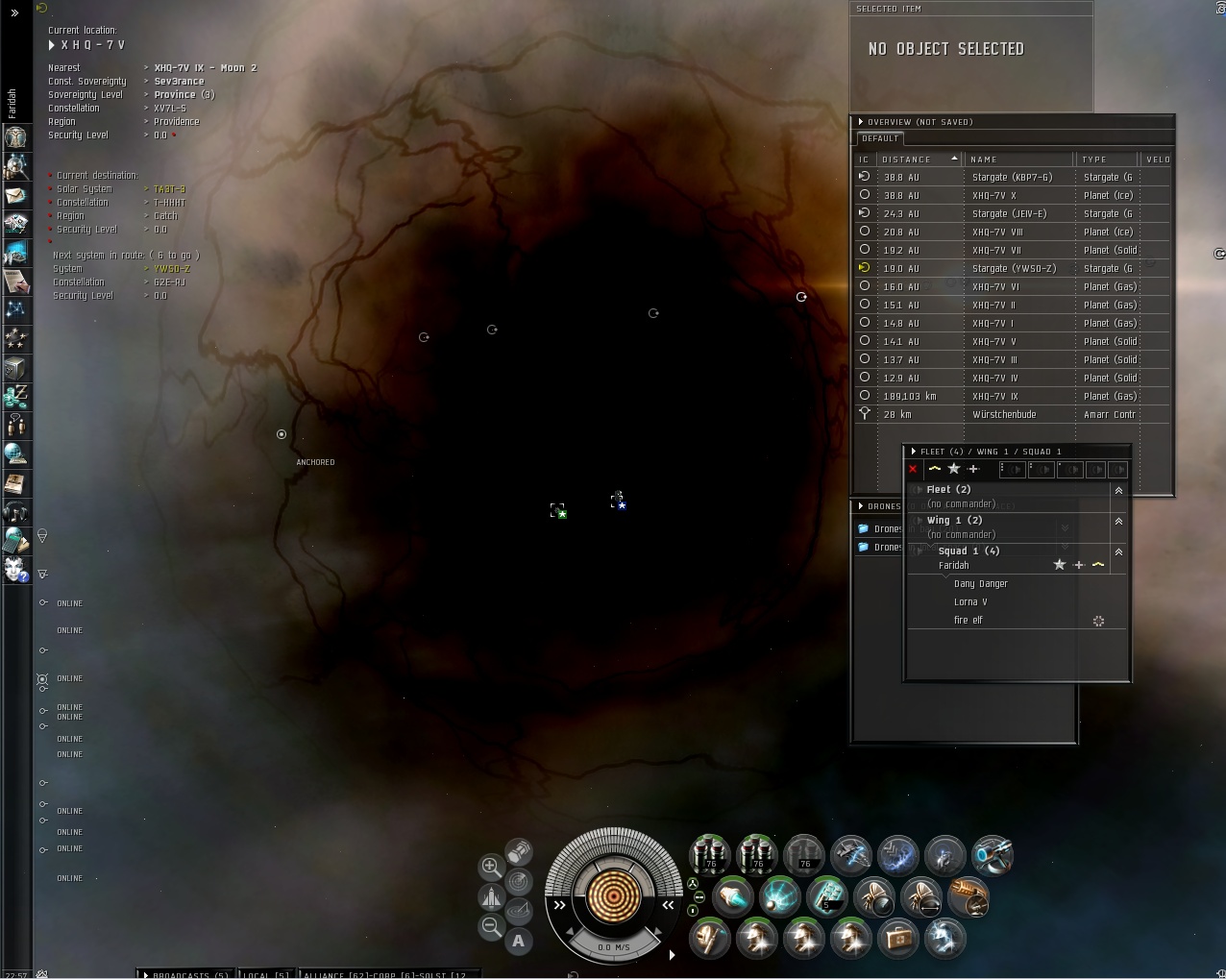Toggle the tactical overlay icon near HUD
1226x980 pixels.
tap(519, 911)
